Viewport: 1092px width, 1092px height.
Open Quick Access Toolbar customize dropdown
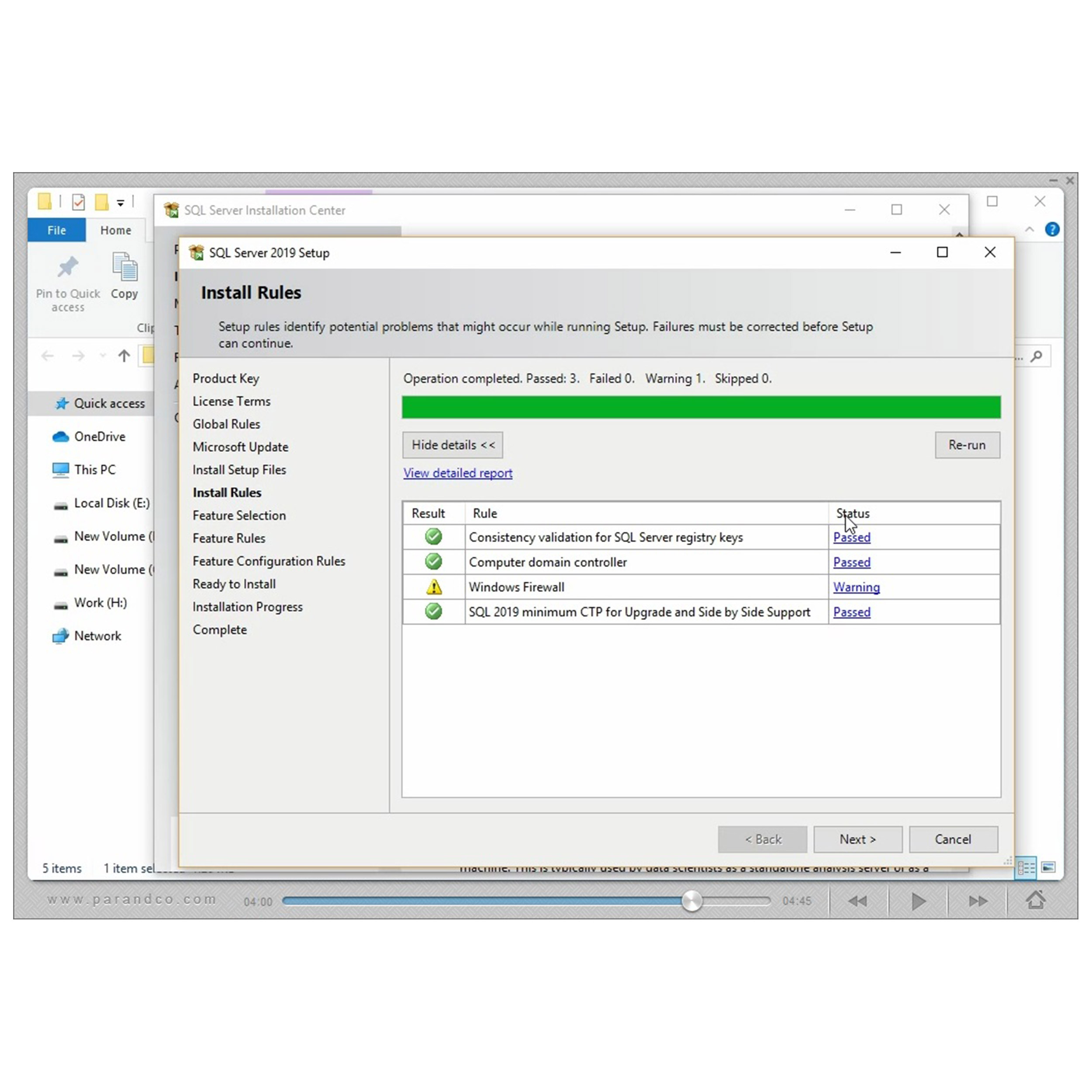click(121, 202)
